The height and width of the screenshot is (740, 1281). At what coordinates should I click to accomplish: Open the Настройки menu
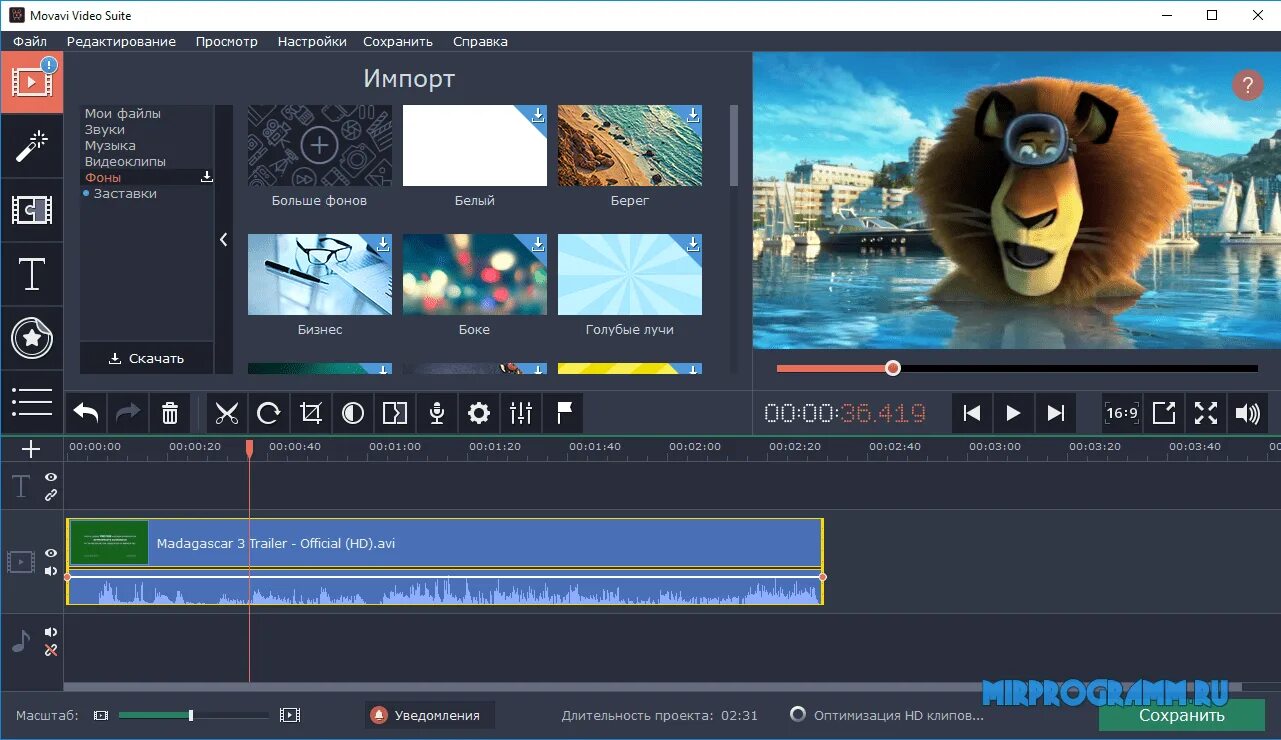tap(312, 41)
